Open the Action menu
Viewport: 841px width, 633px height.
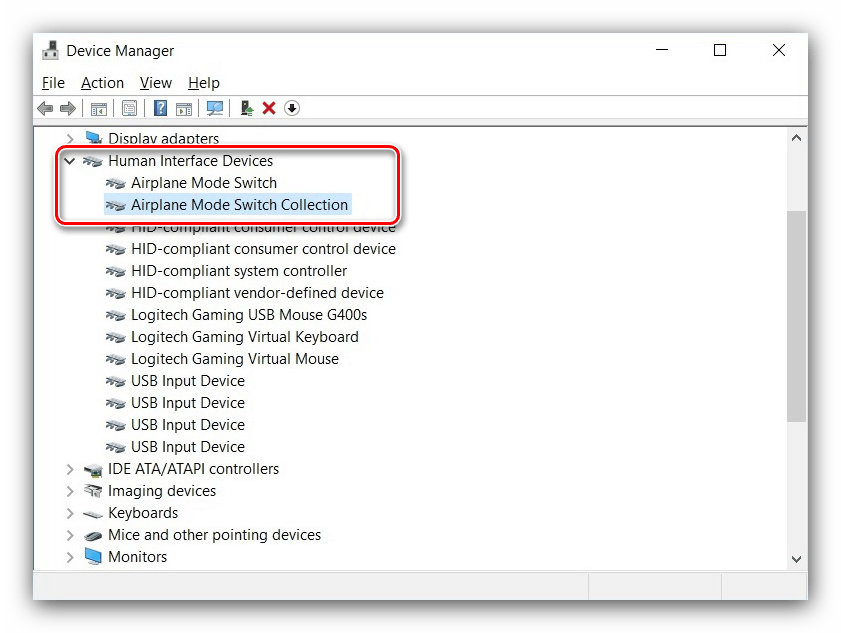(x=102, y=83)
